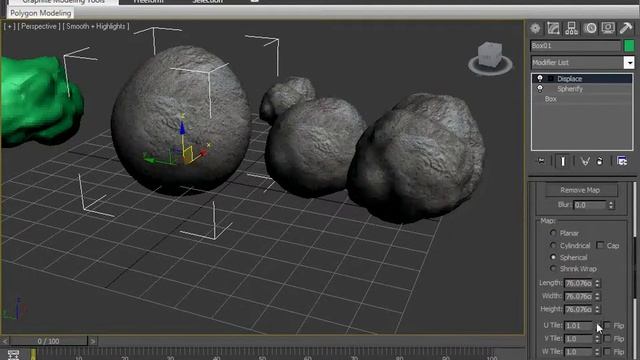
Task: Click the Width spinner arrows
Action: click(x=598, y=296)
